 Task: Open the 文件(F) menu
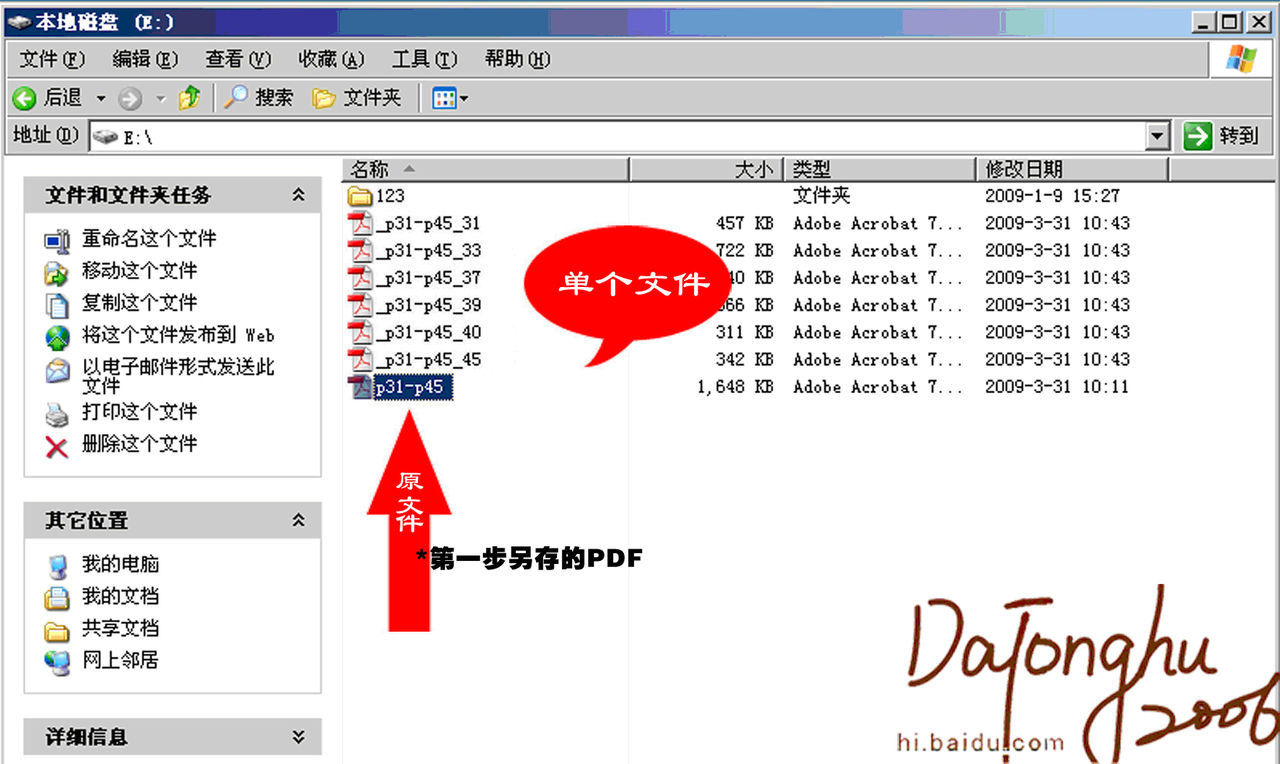tap(52, 59)
